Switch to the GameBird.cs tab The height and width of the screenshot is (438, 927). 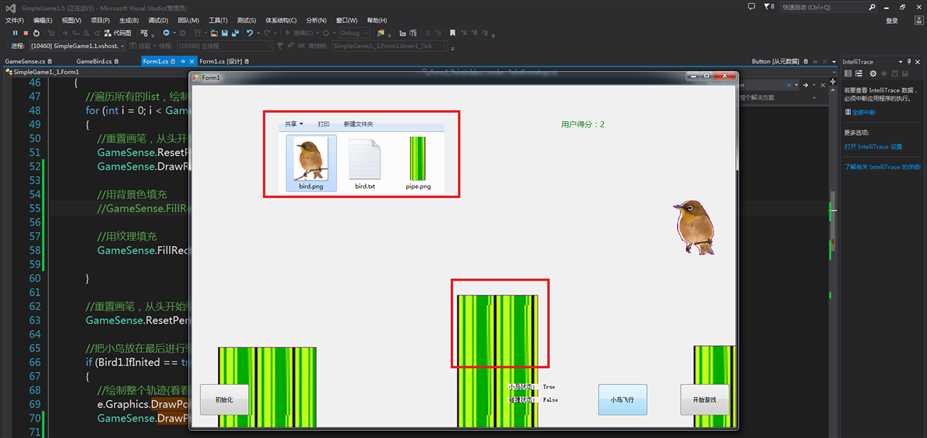pyautogui.click(x=98, y=61)
